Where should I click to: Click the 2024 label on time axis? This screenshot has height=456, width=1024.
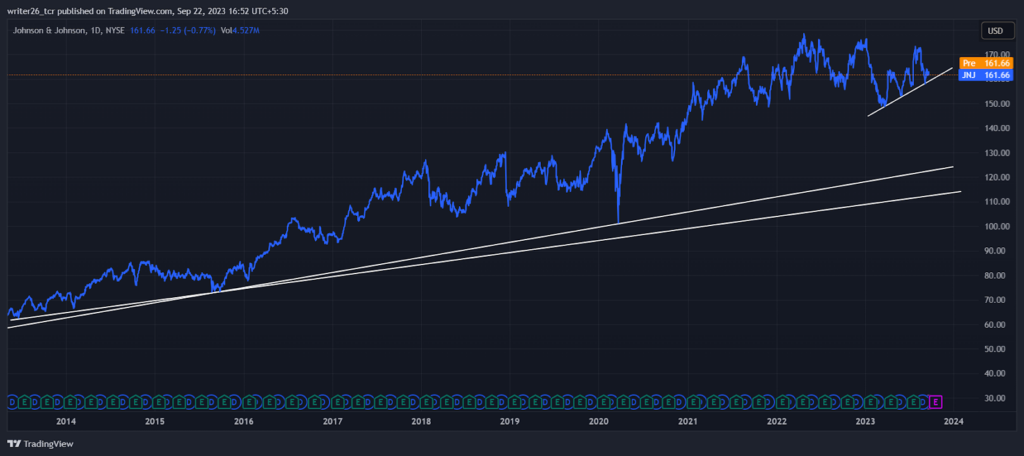click(x=954, y=421)
